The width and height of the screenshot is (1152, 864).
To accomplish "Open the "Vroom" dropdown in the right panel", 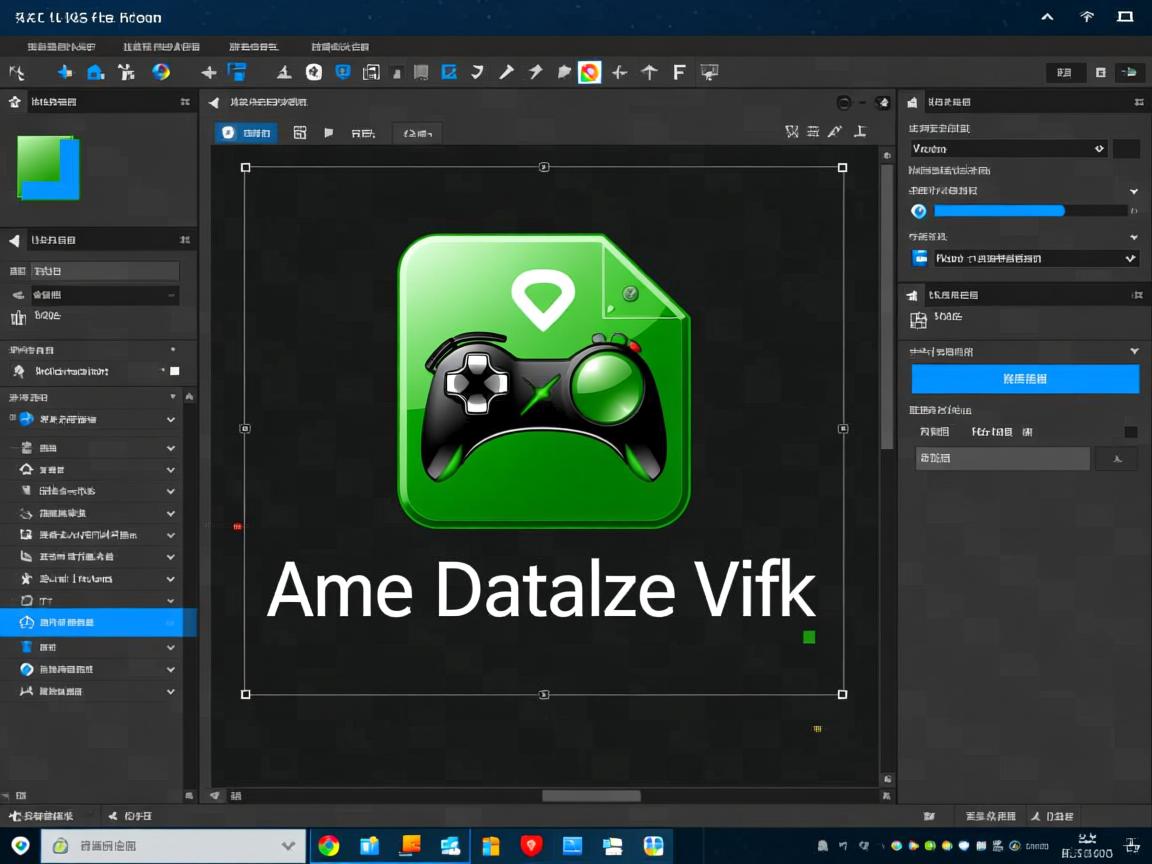I will 1008,148.
